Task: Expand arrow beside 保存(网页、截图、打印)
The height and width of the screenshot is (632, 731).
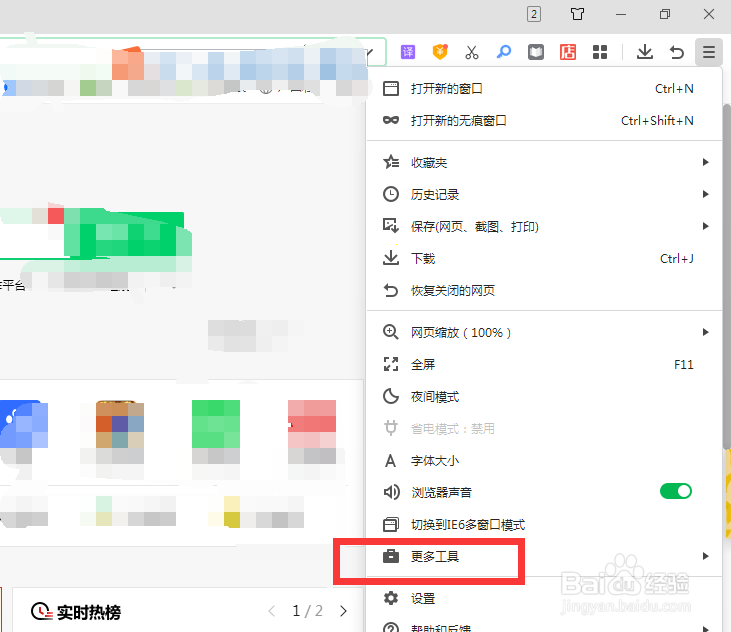Action: tap(705, 226)
